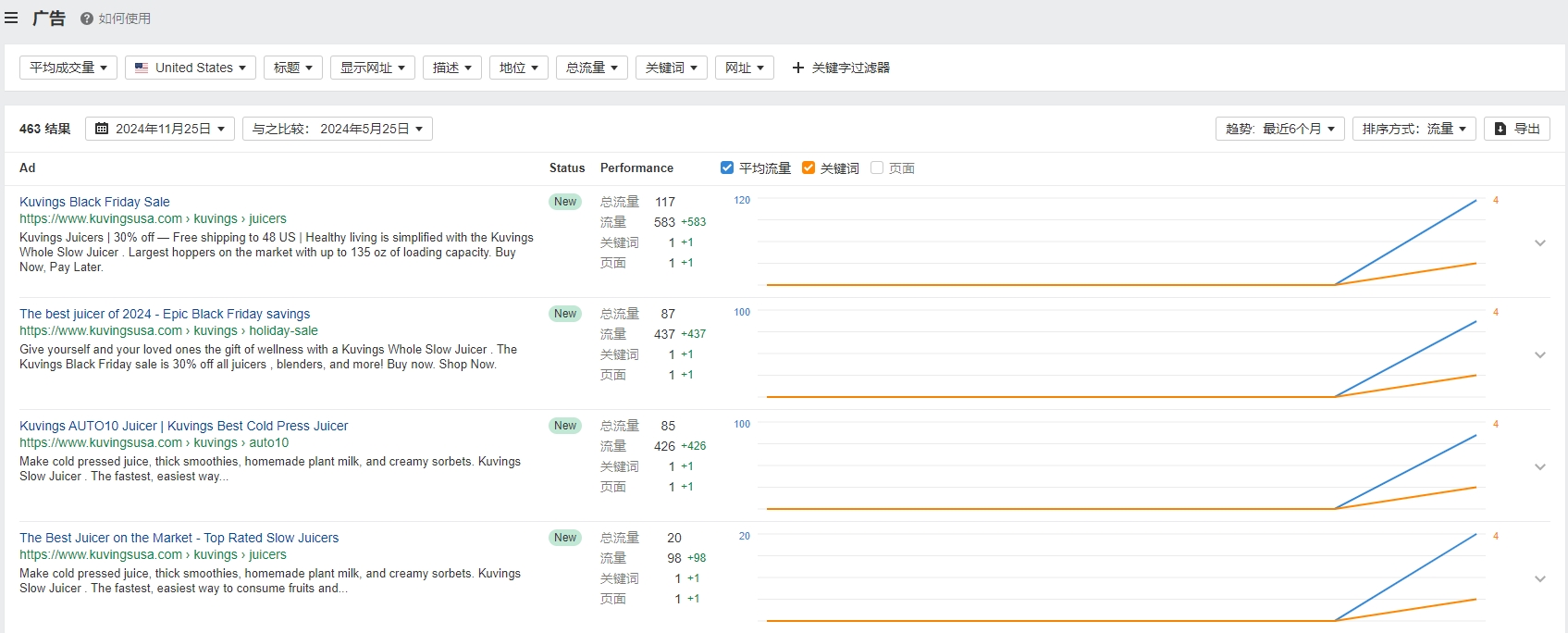Viewport: 1568px width, 633px height.
Task: Click the calendar icon beside 2024年11月25日
Action: point(102,129)
